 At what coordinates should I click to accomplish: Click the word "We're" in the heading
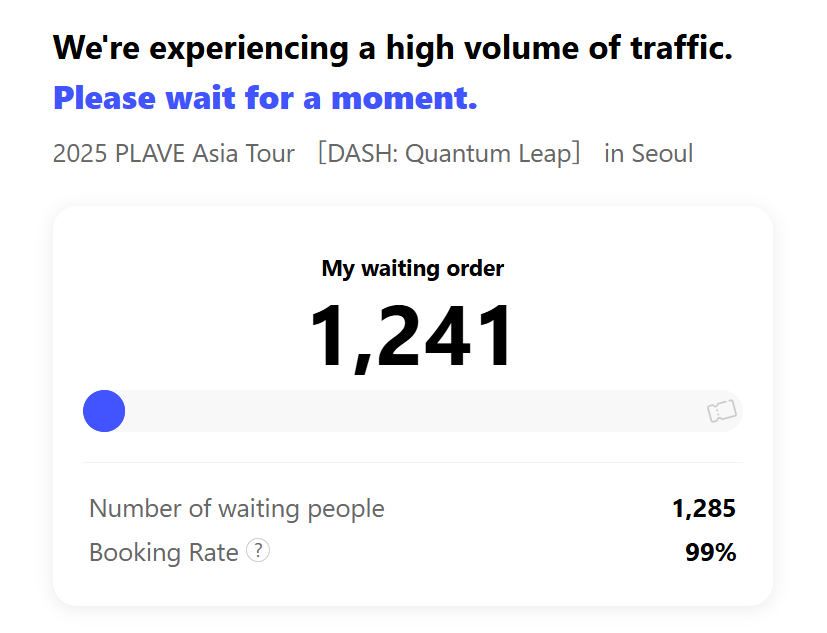coord(97,47)
